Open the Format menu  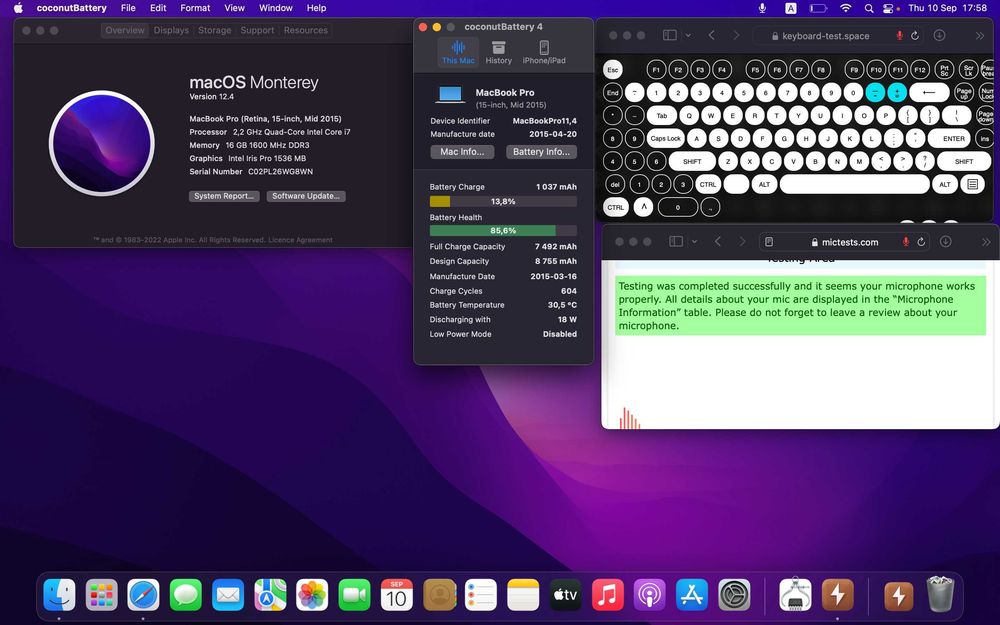(195, 8)
